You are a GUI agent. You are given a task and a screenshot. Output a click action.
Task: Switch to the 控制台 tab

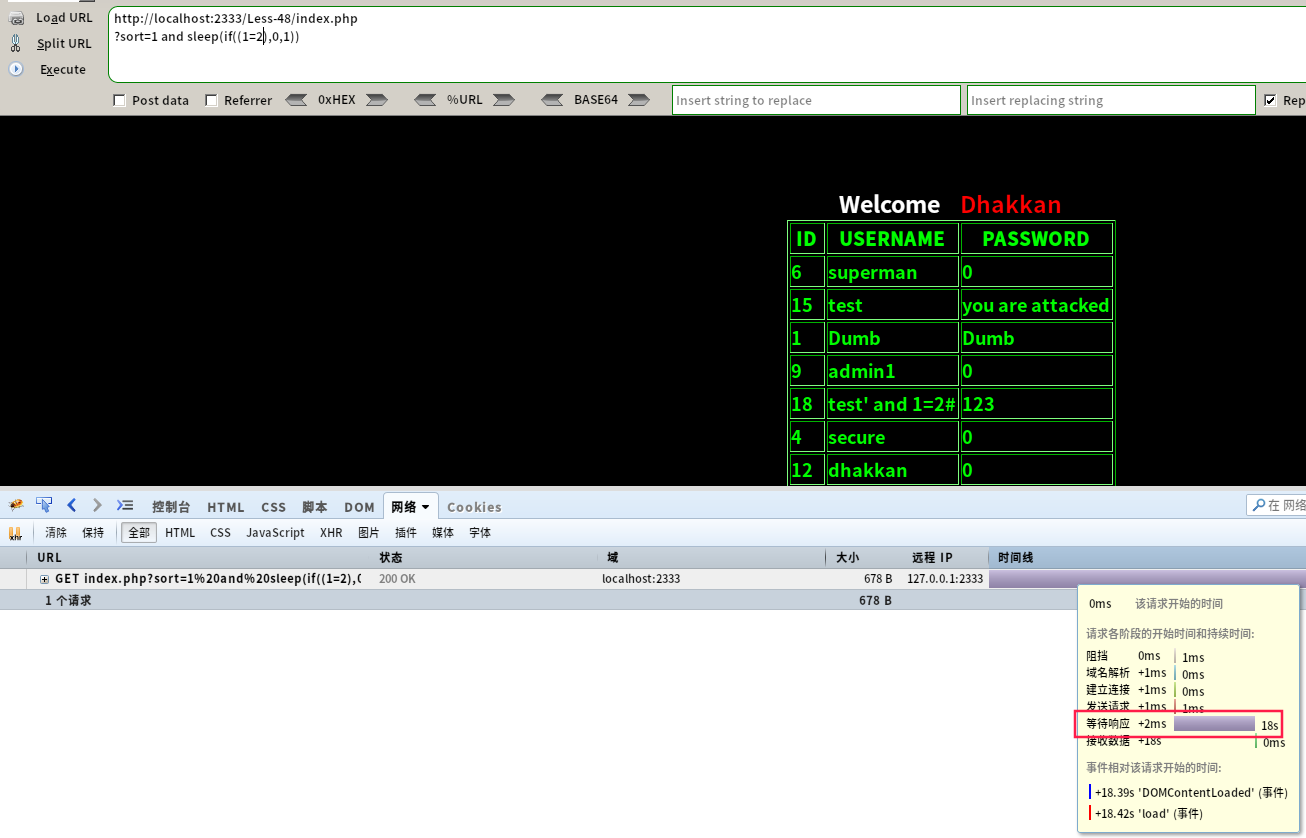pyautogui.click(x=171, y=507)
